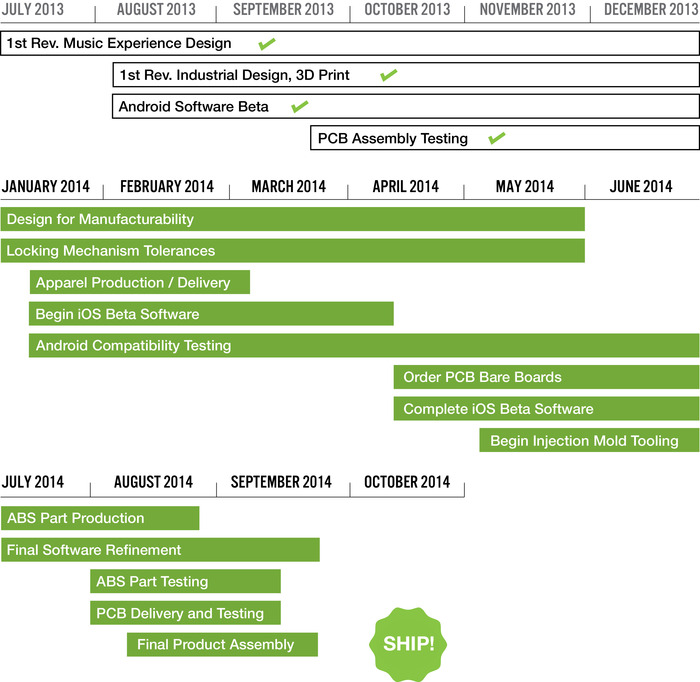Click the JUNE 2014 month header
700x682 pixels.
click(641, 186)
